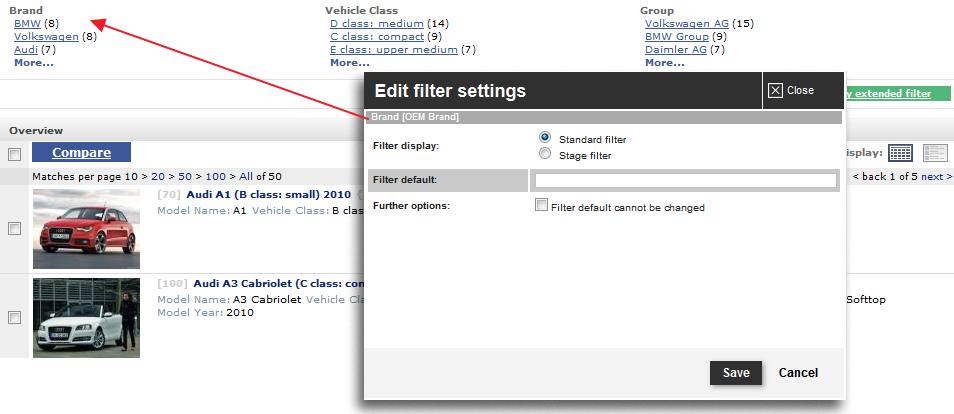This screenshot has height=414, width=954.
Task: Save the filter settings
Action: [x=736, y=373]
